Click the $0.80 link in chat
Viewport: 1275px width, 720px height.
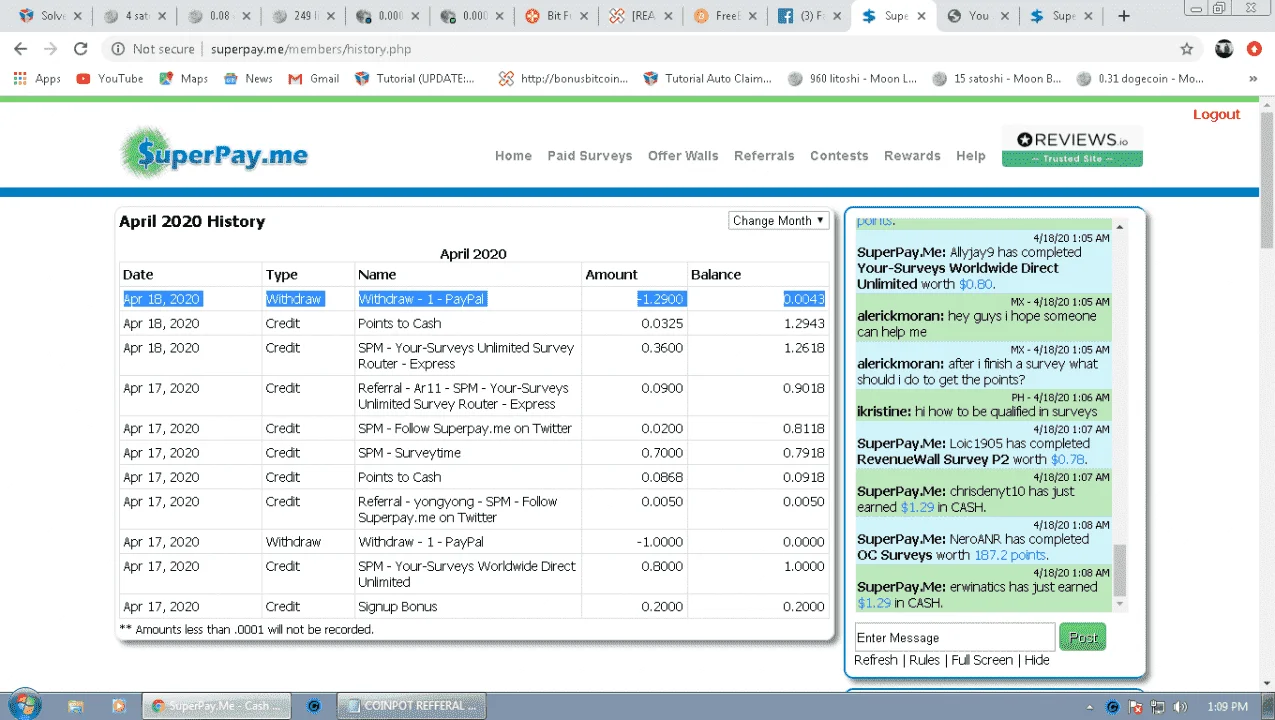(x=976, y=284)
